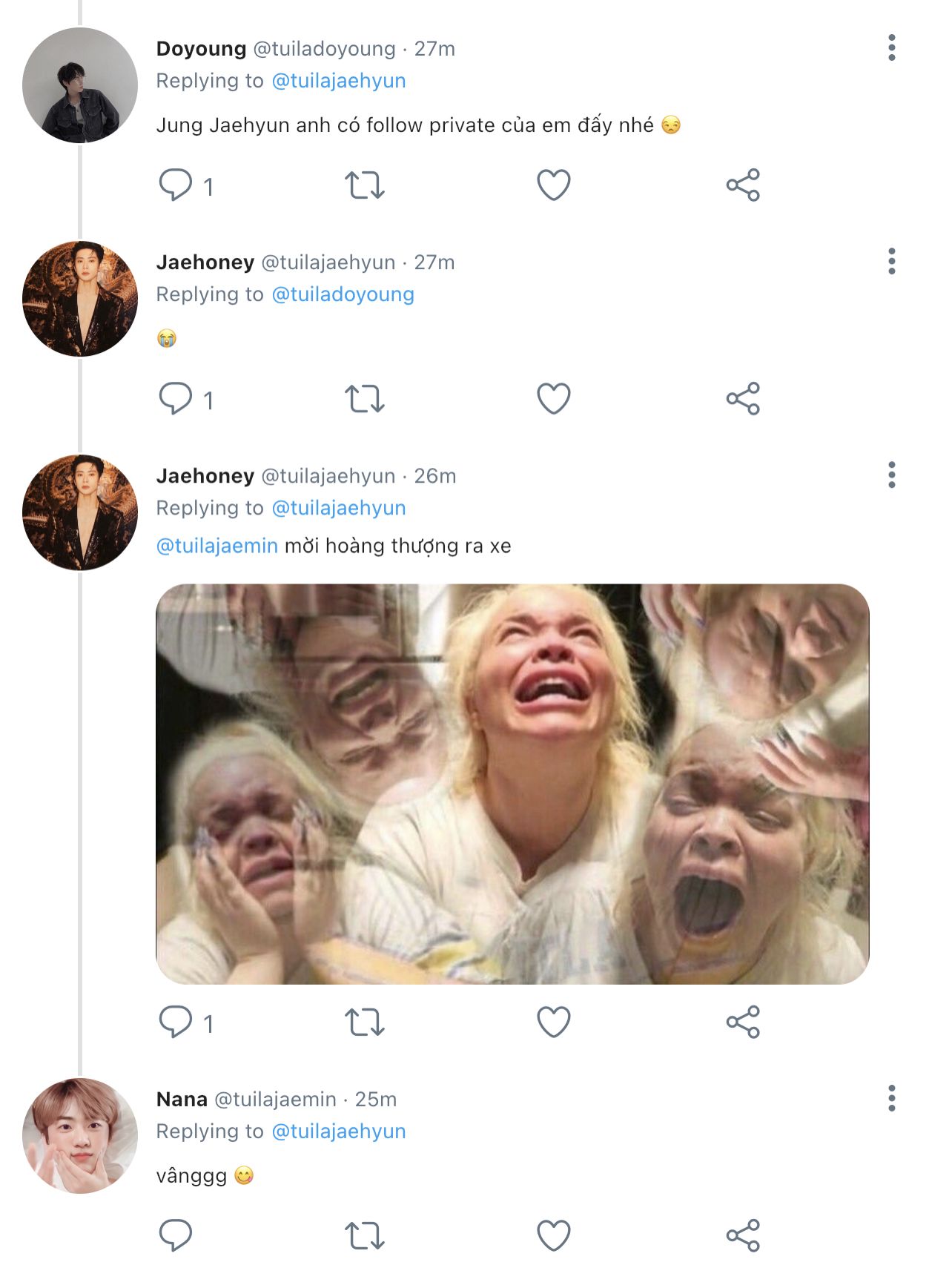The image size is (952, 1262).
Task: Open more options on Jaehoney's meme tweet
Action: 891,475
